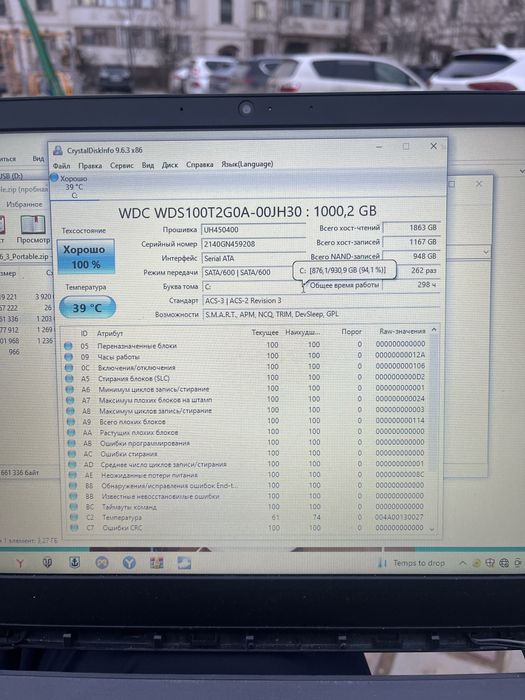Open the red Y Yandex taskbar icon
Viewport: 525px width, 700px height.
click(x=20, y=563)
